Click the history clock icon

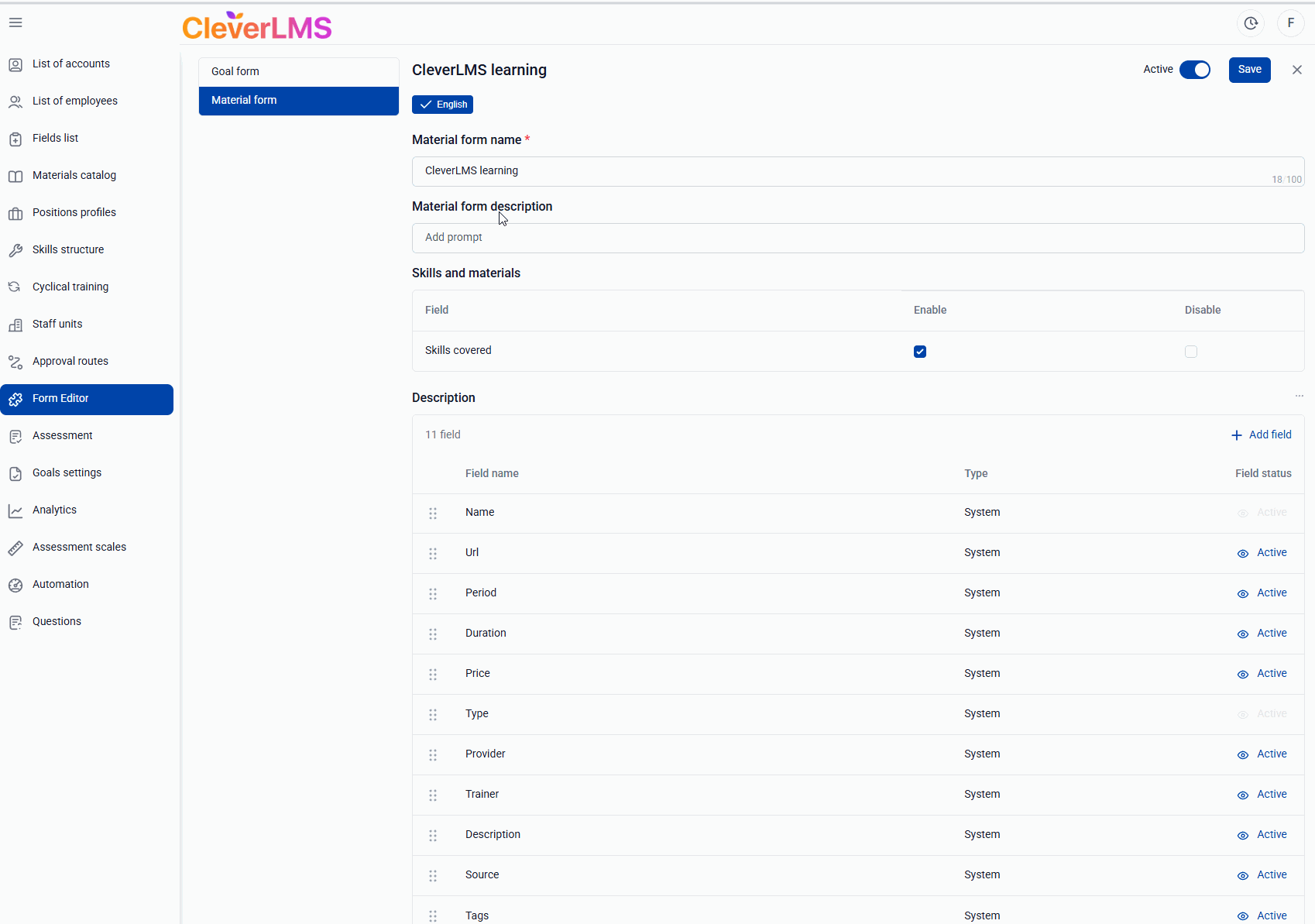[x=1251, y=23]
